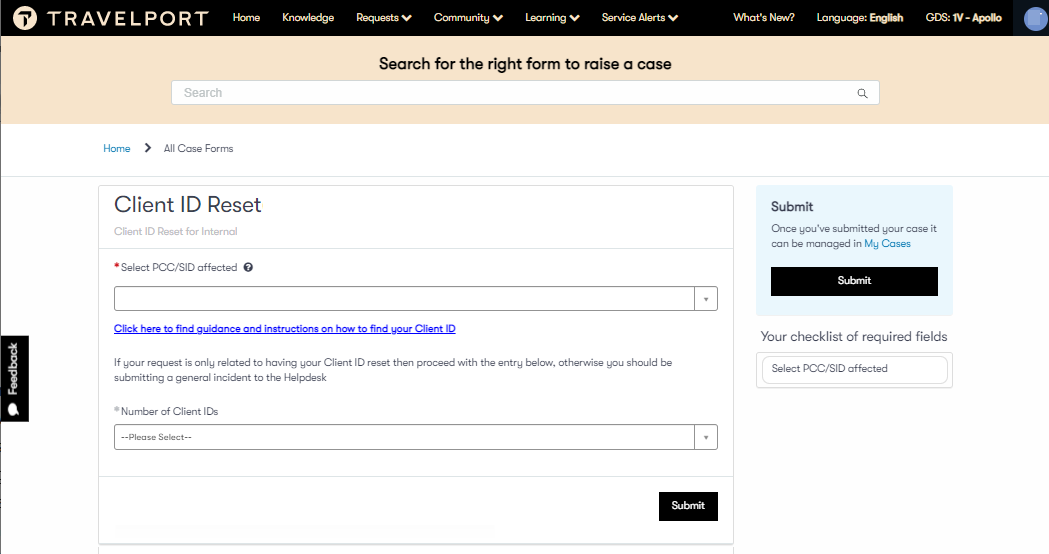This screenshot has width=1049, height=554.
Task: Click the search magnifier icon
Action: click(862, 93)
